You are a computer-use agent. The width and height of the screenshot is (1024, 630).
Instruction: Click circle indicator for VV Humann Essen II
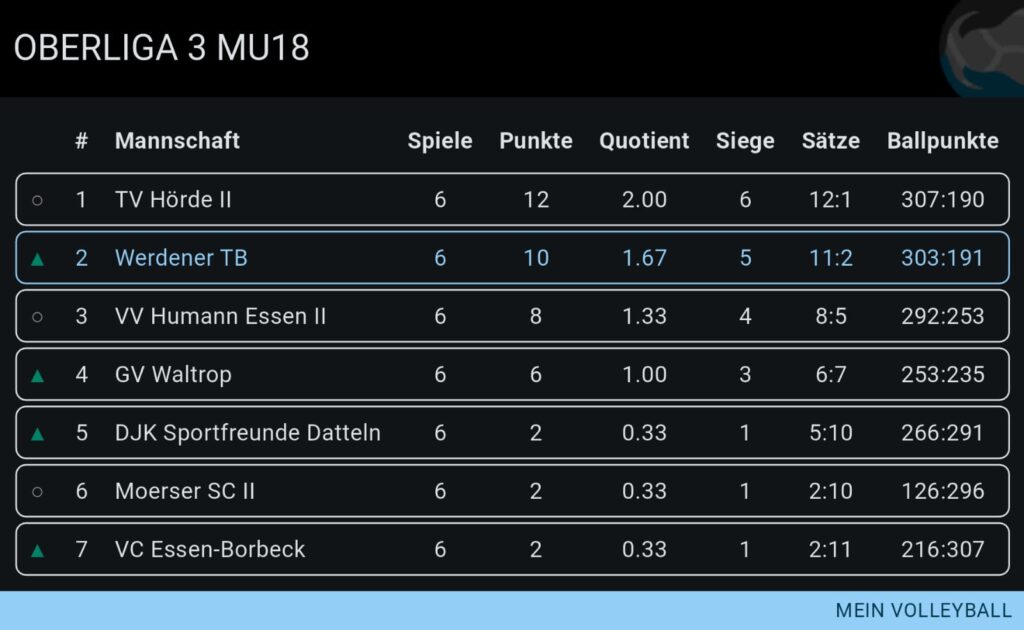38,317
